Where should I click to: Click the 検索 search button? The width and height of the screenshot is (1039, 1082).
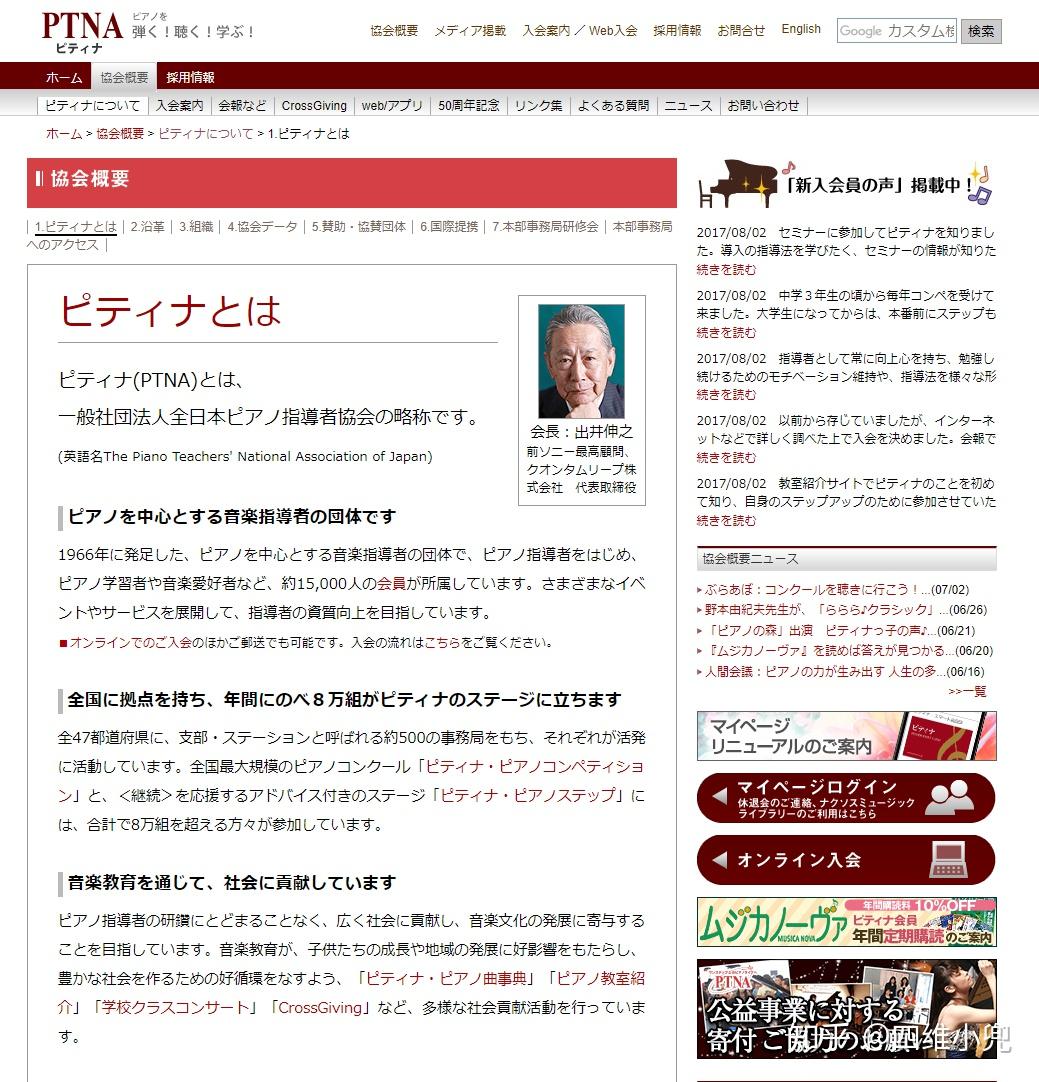pos(980,31)
